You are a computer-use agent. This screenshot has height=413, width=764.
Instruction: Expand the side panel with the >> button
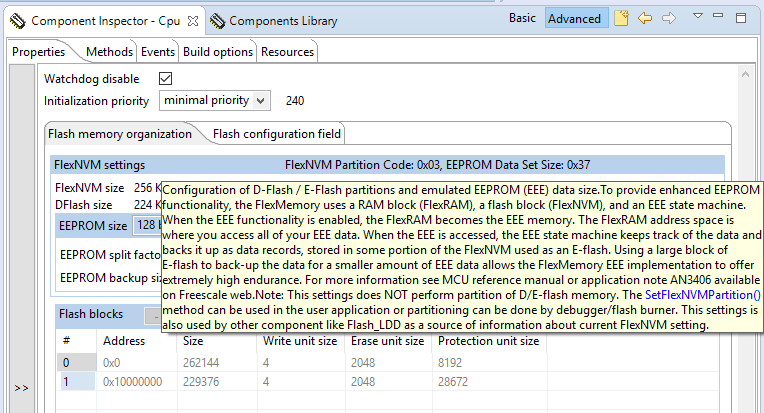pyautogui.click(x=21, y=388)
